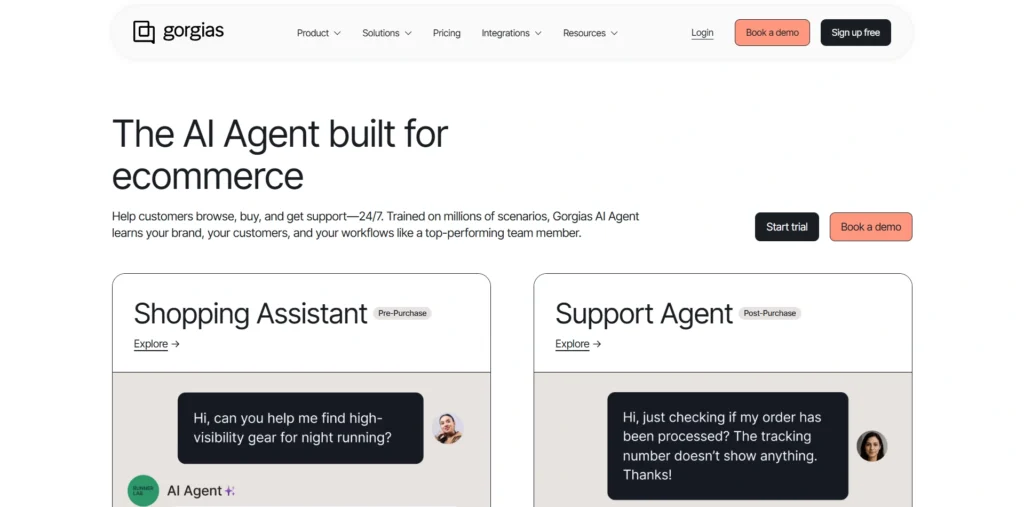Click arrow next to Support Agent Explore
This screenshot has height=507, width=1024.
point(596,344)
